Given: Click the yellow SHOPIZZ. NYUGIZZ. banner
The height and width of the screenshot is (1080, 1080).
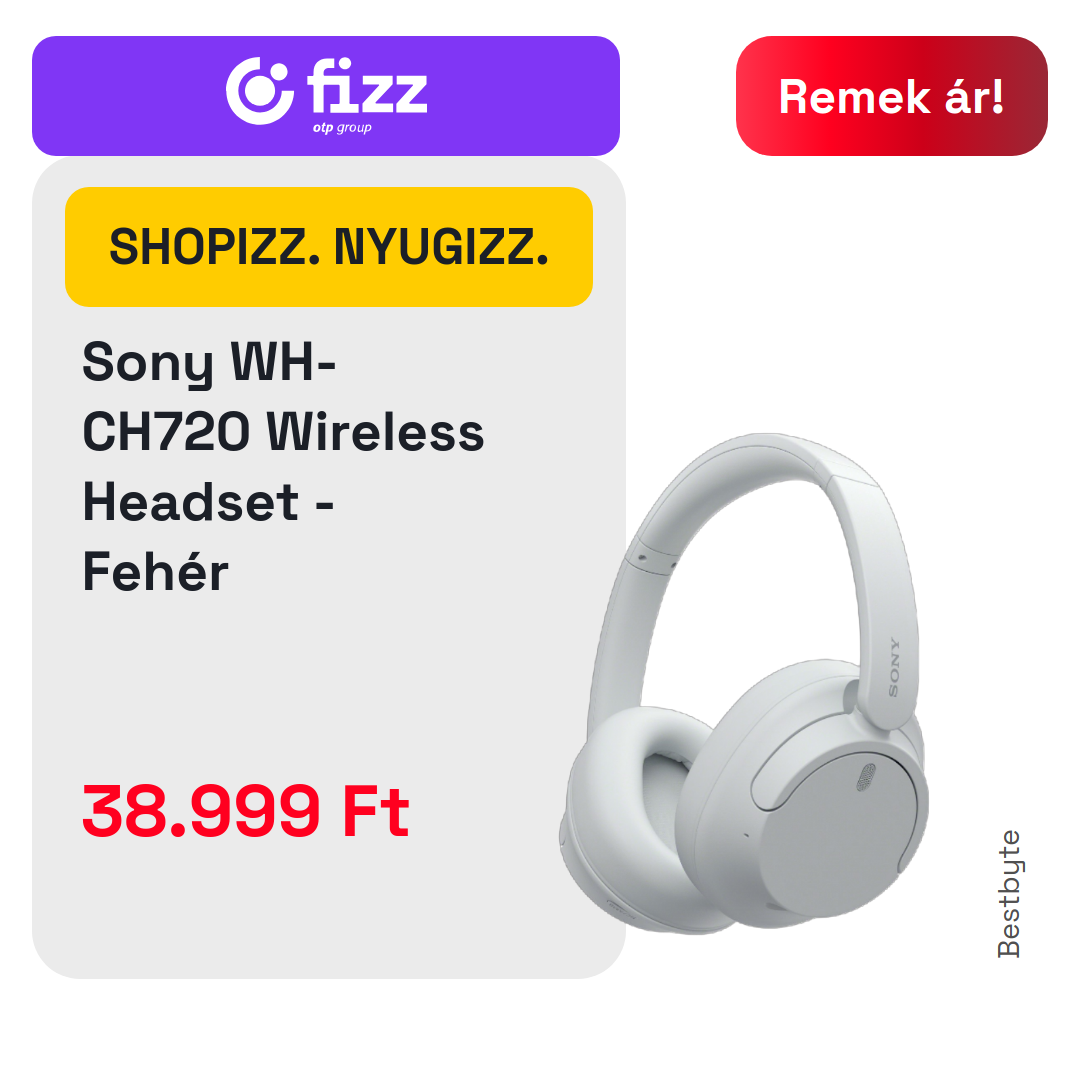Looking at the screenshot, I should pos(329,247).
